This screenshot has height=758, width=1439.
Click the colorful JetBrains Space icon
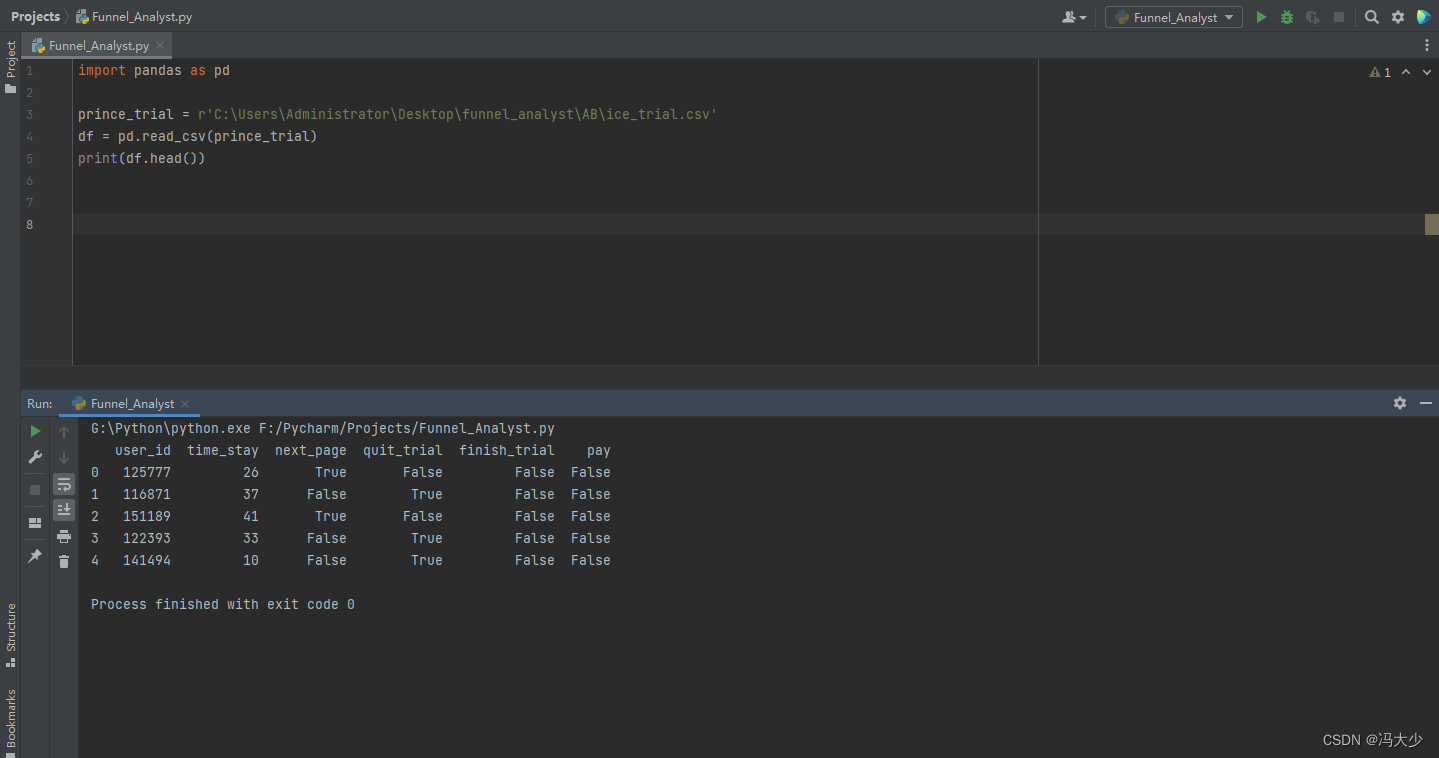(1423, 17)
